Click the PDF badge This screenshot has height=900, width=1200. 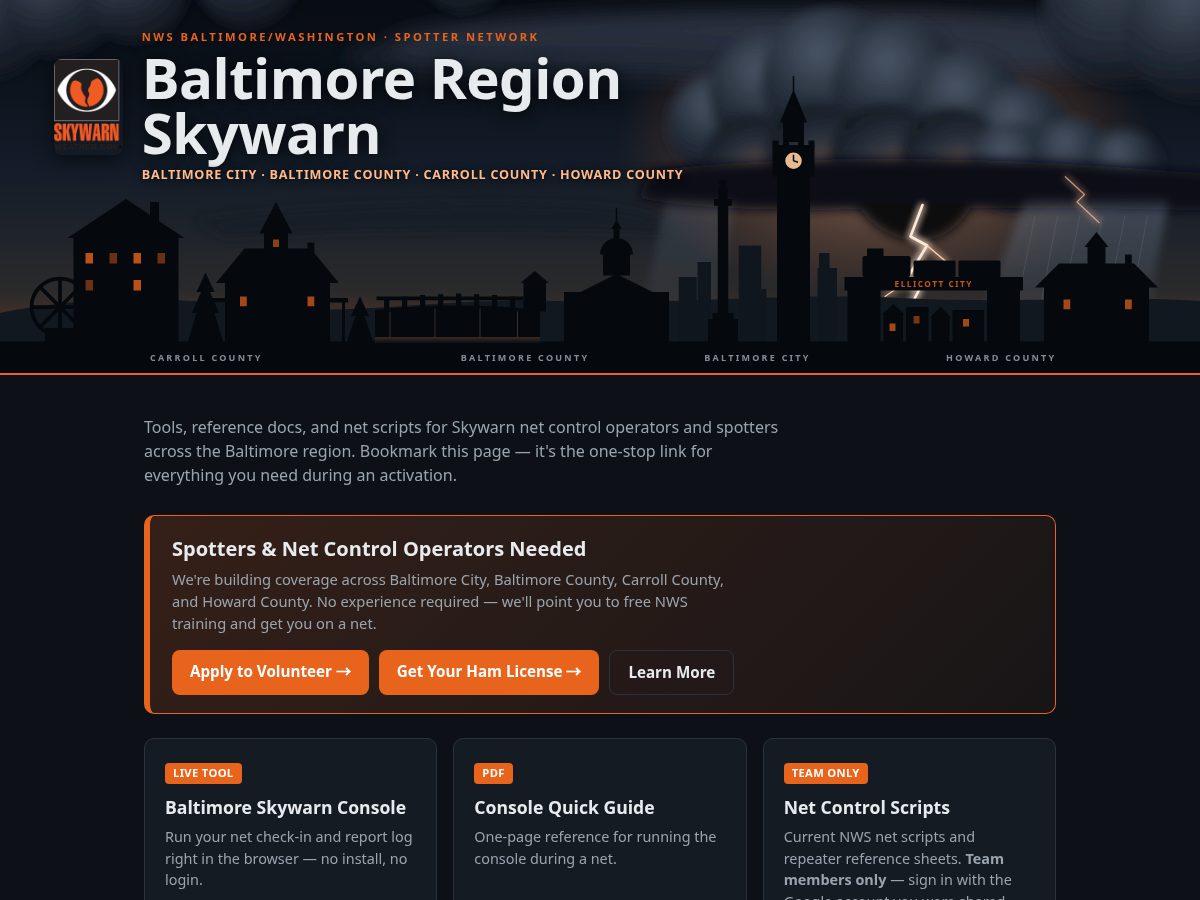(x=493, y=773)
